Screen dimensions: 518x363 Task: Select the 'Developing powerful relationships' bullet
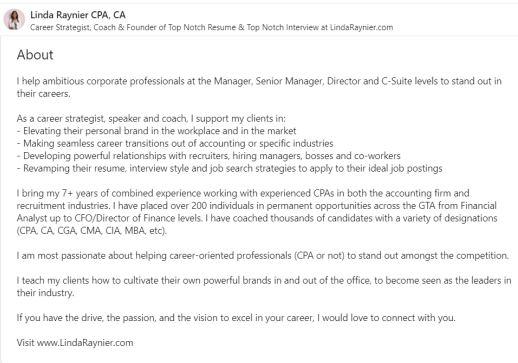click(x=209, y=156)
